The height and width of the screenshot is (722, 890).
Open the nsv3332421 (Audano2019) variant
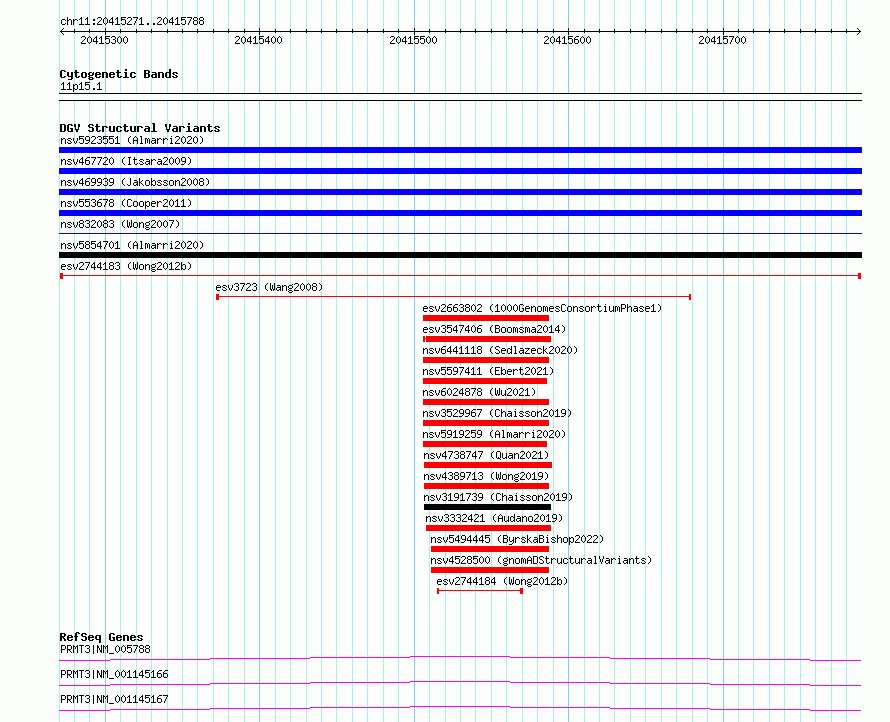494,518
